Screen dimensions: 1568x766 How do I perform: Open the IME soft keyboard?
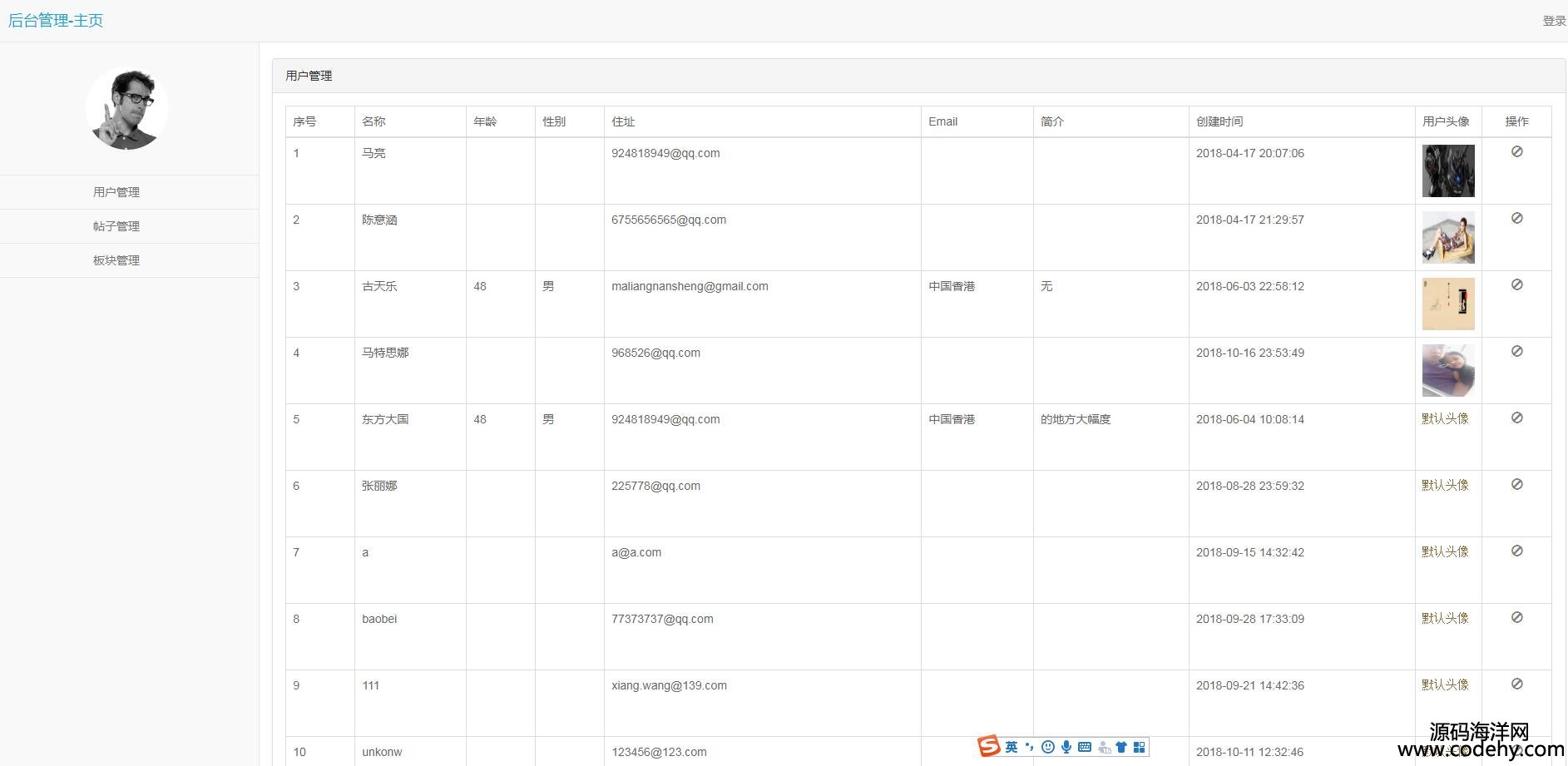click(x=1085, y=747)
